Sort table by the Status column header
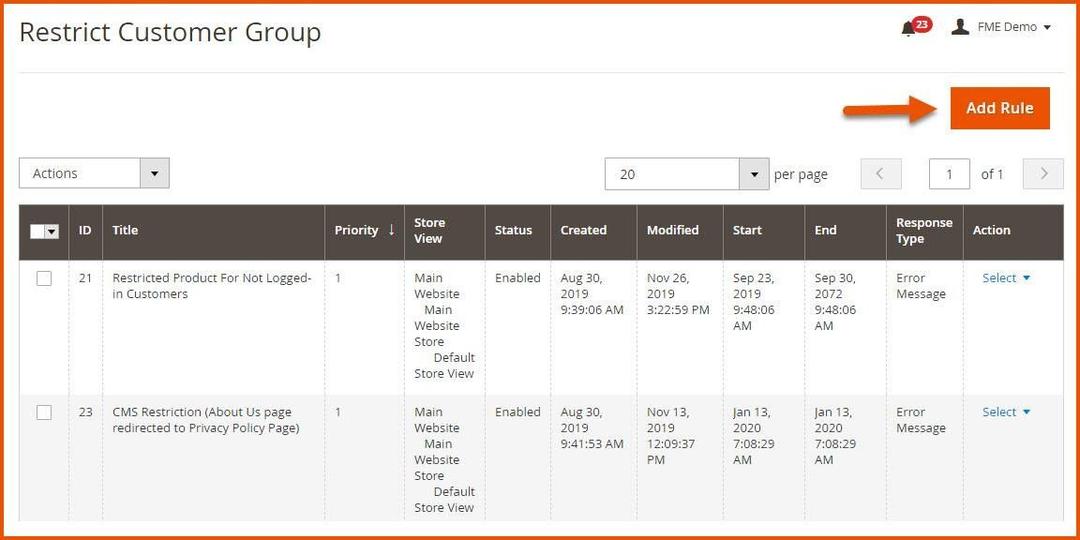The height and width of the screenshot is (540, 1080). [513, 230]
